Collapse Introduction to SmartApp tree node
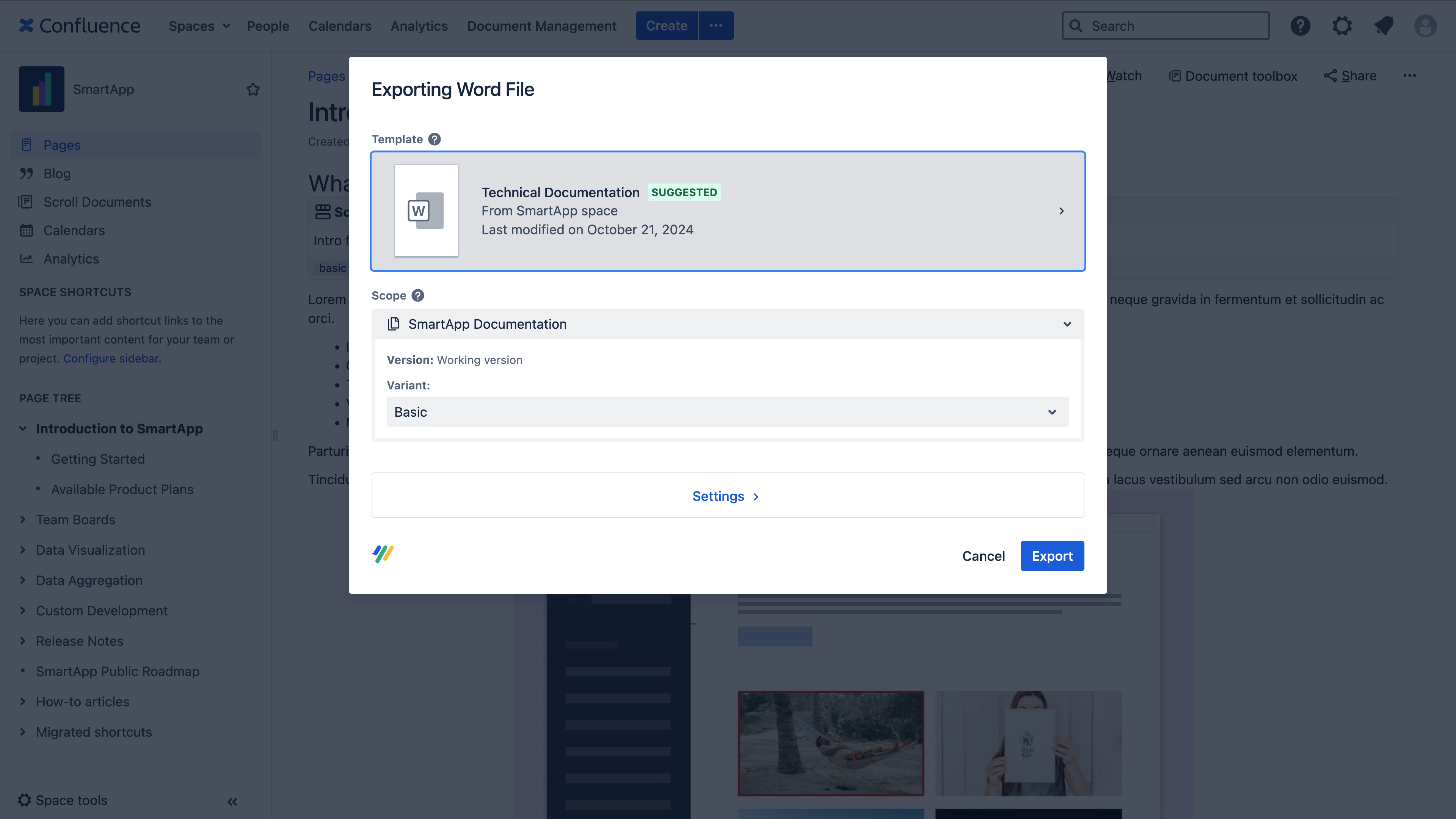 coord(23,428)
